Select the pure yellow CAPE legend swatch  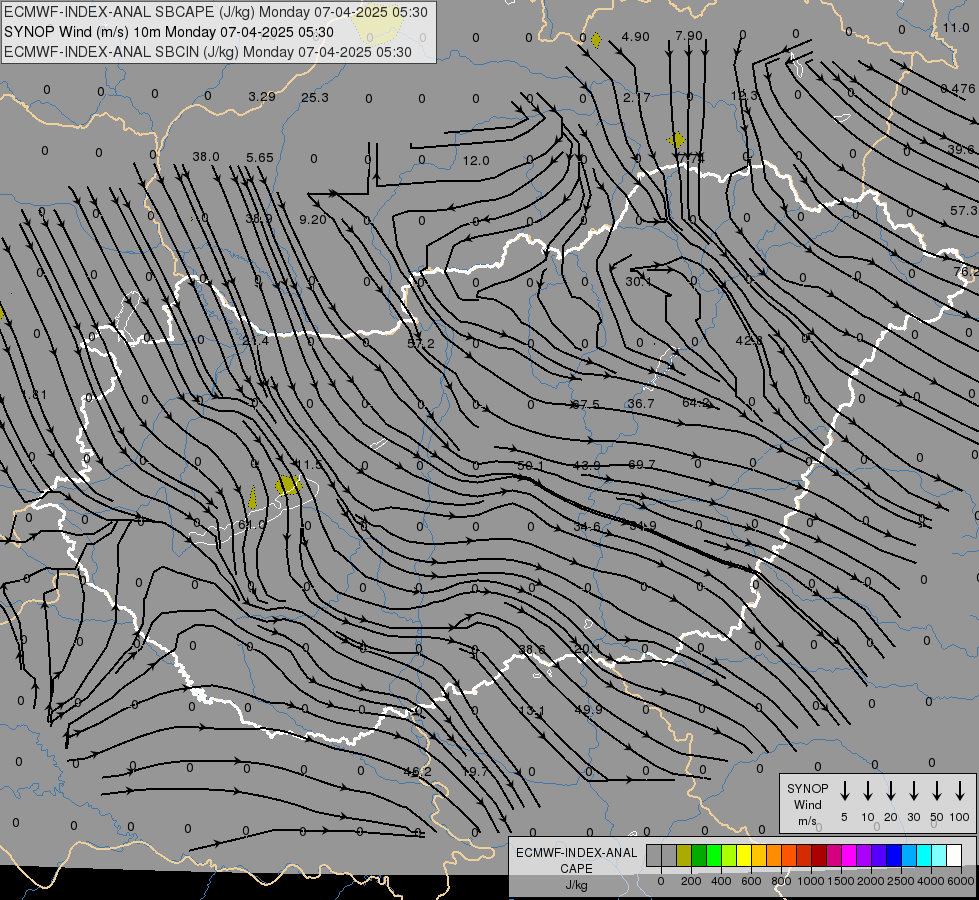pyautogui.click(x=744, y=856)
